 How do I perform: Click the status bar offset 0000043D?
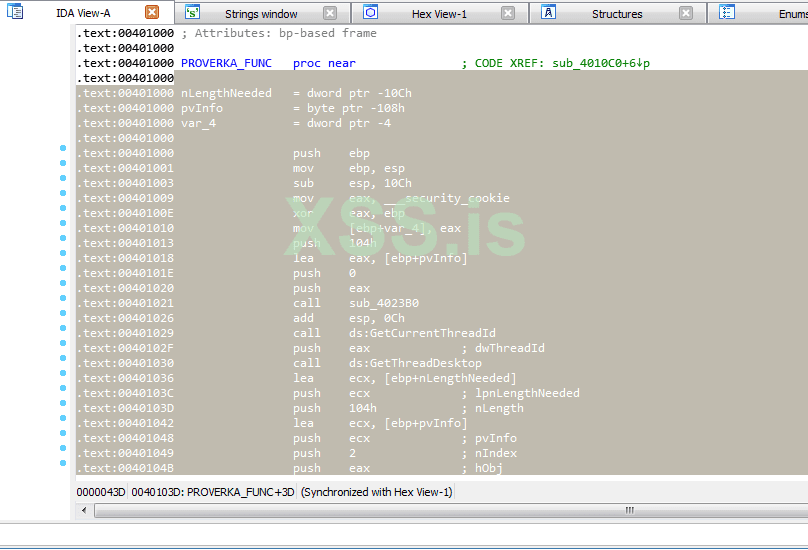point(101,492)
